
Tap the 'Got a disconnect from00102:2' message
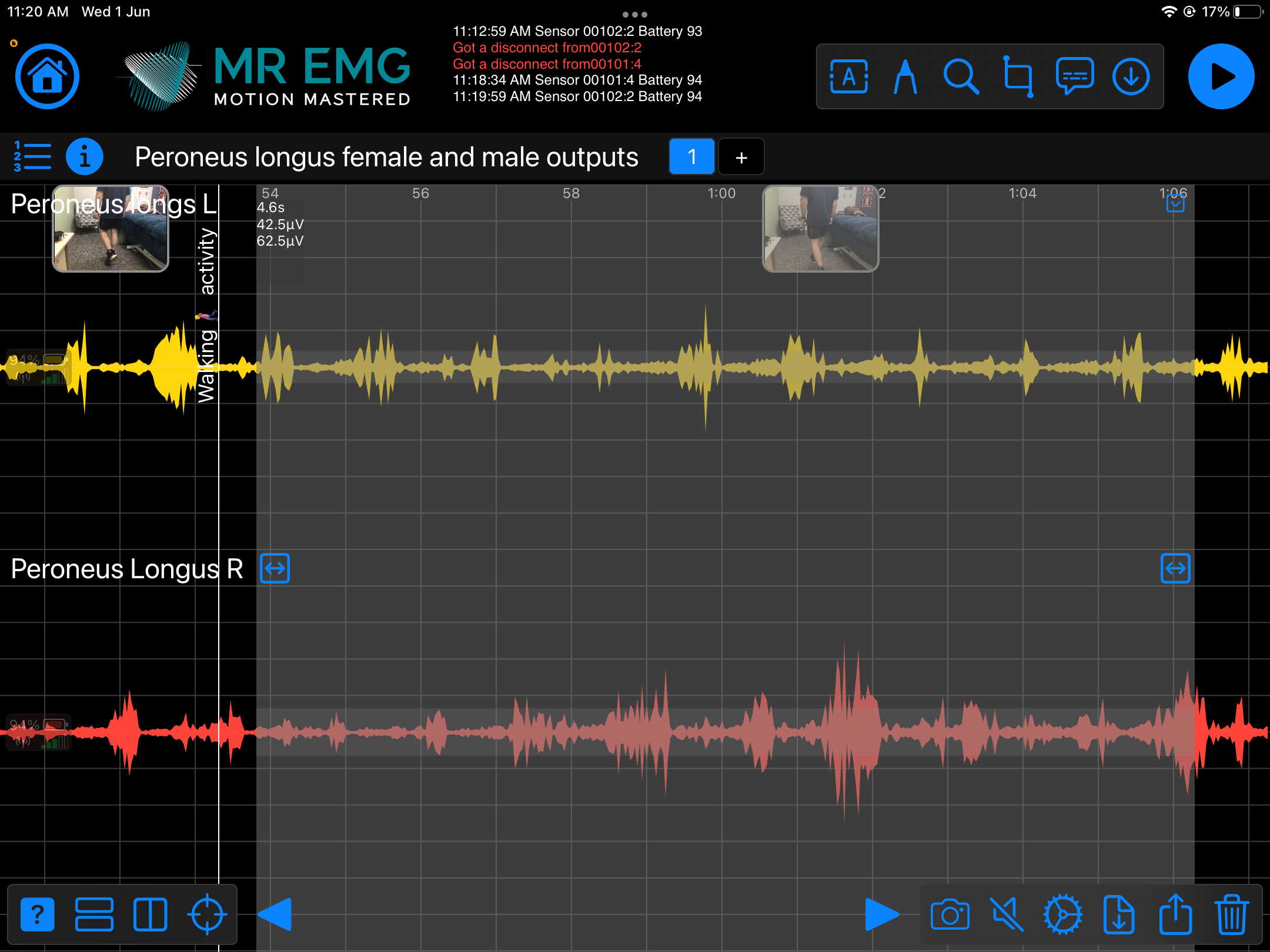[547, 48]
